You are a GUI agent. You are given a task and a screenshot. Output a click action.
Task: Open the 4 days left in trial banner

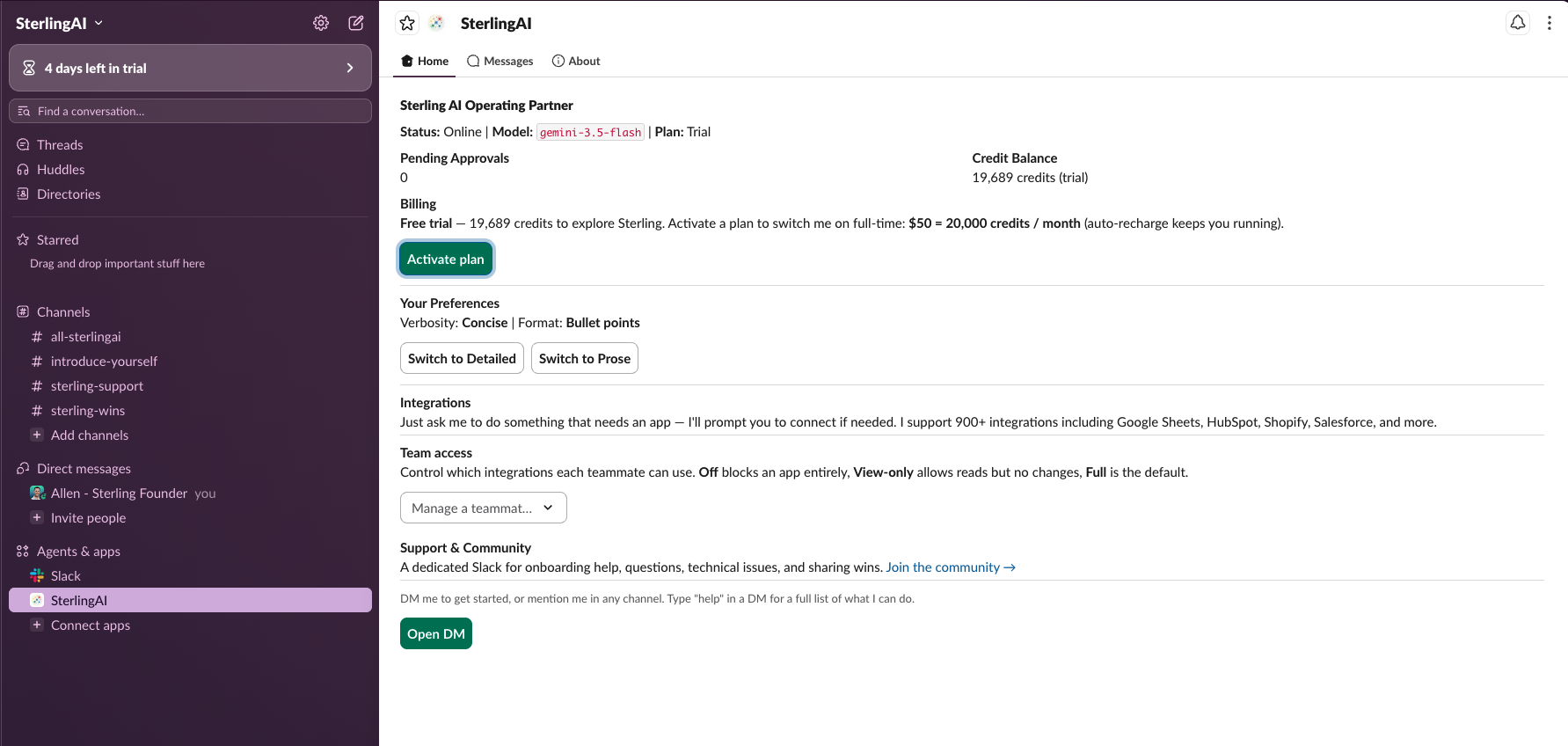(x=190, y=68)
